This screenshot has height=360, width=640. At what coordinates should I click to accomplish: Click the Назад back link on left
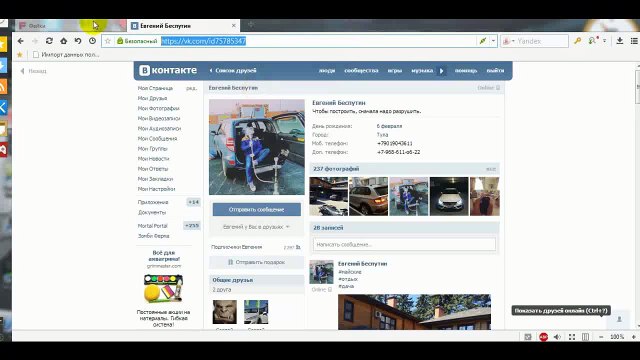coord(33,71)
